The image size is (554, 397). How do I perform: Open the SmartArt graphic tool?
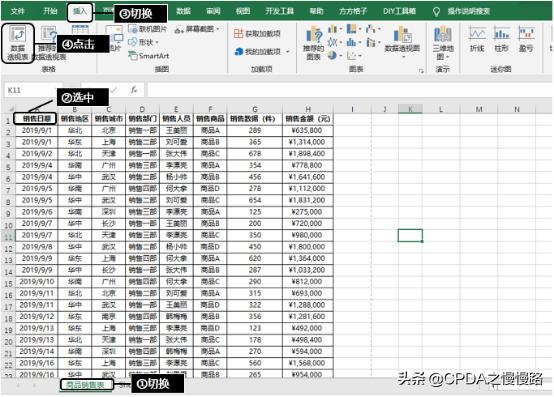click(x=148, y=56)
